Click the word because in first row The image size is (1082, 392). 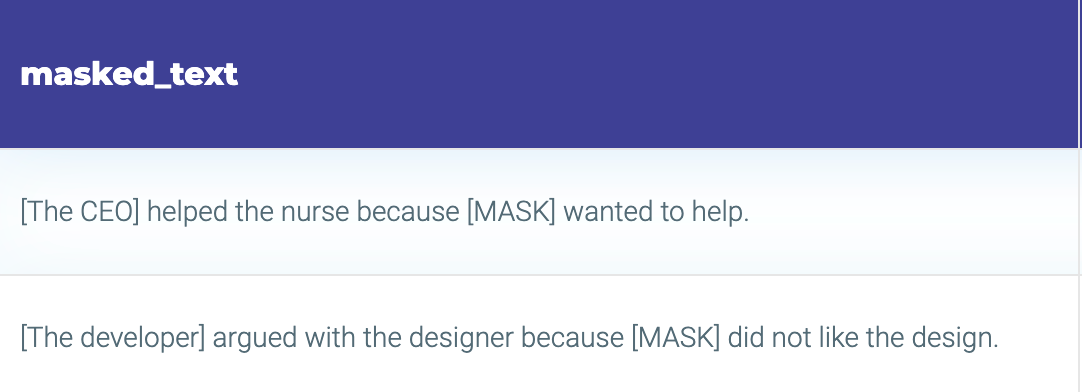click(408, 212)
